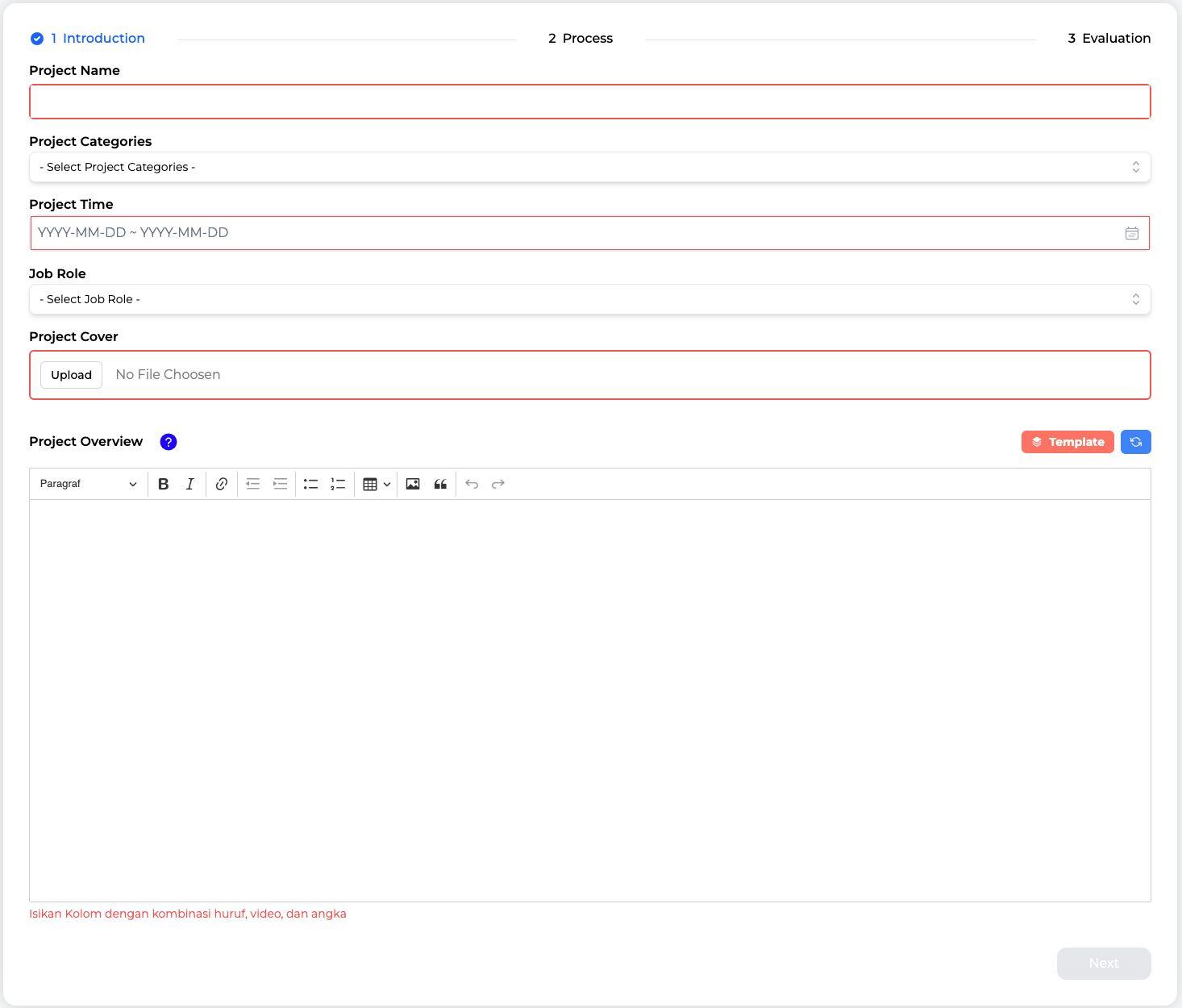Screen dimensions: 1182x1008
Task: Expand the Select Project Categories dropdown
Action: tap(589, 167)
